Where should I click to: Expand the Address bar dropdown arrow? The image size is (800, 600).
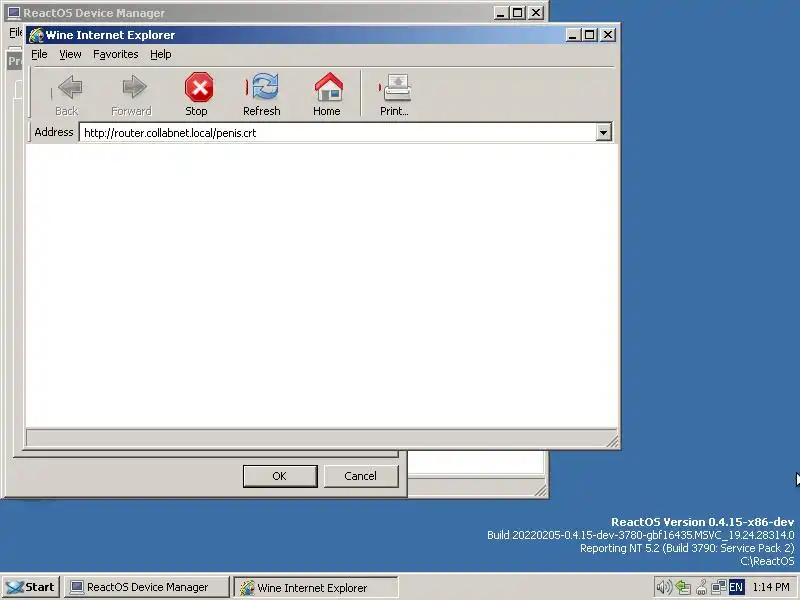604,133
